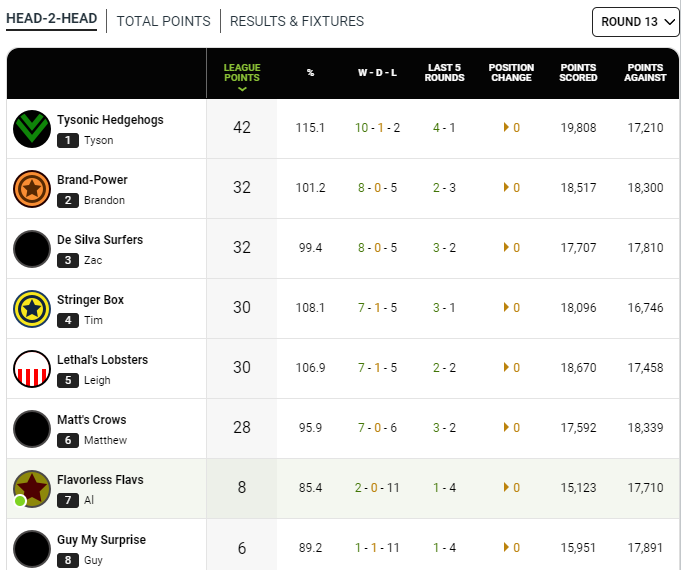Click points scored value 15,123

(578, 487)
